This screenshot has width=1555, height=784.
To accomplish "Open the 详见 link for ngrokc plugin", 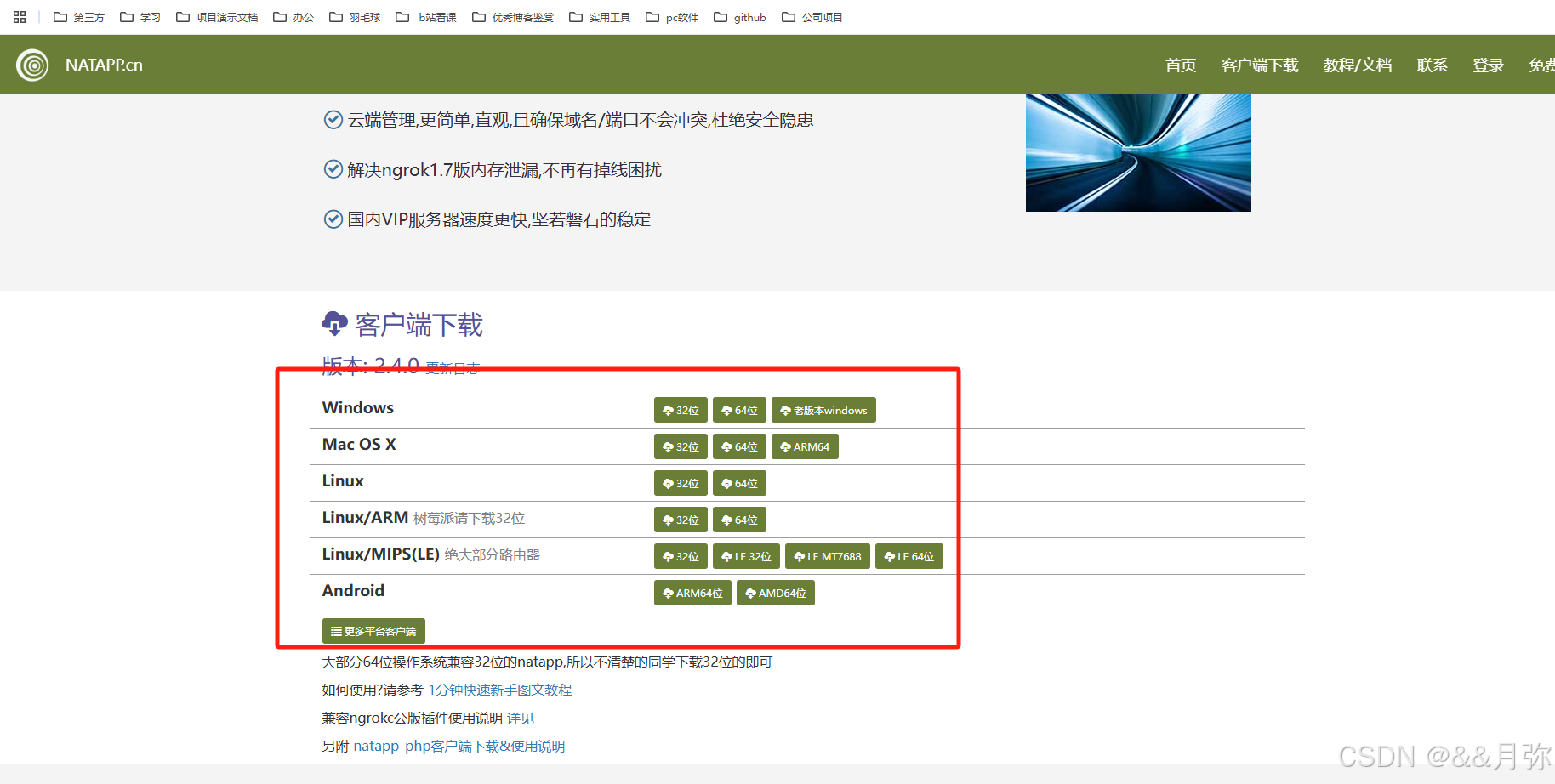I will click(521, 718).
